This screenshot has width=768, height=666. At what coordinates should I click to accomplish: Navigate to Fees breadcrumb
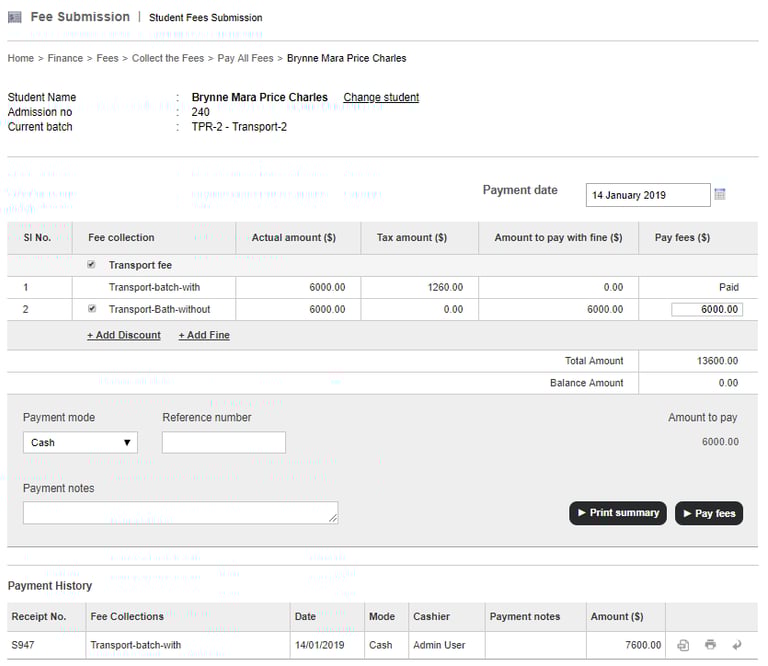point(107,58)
